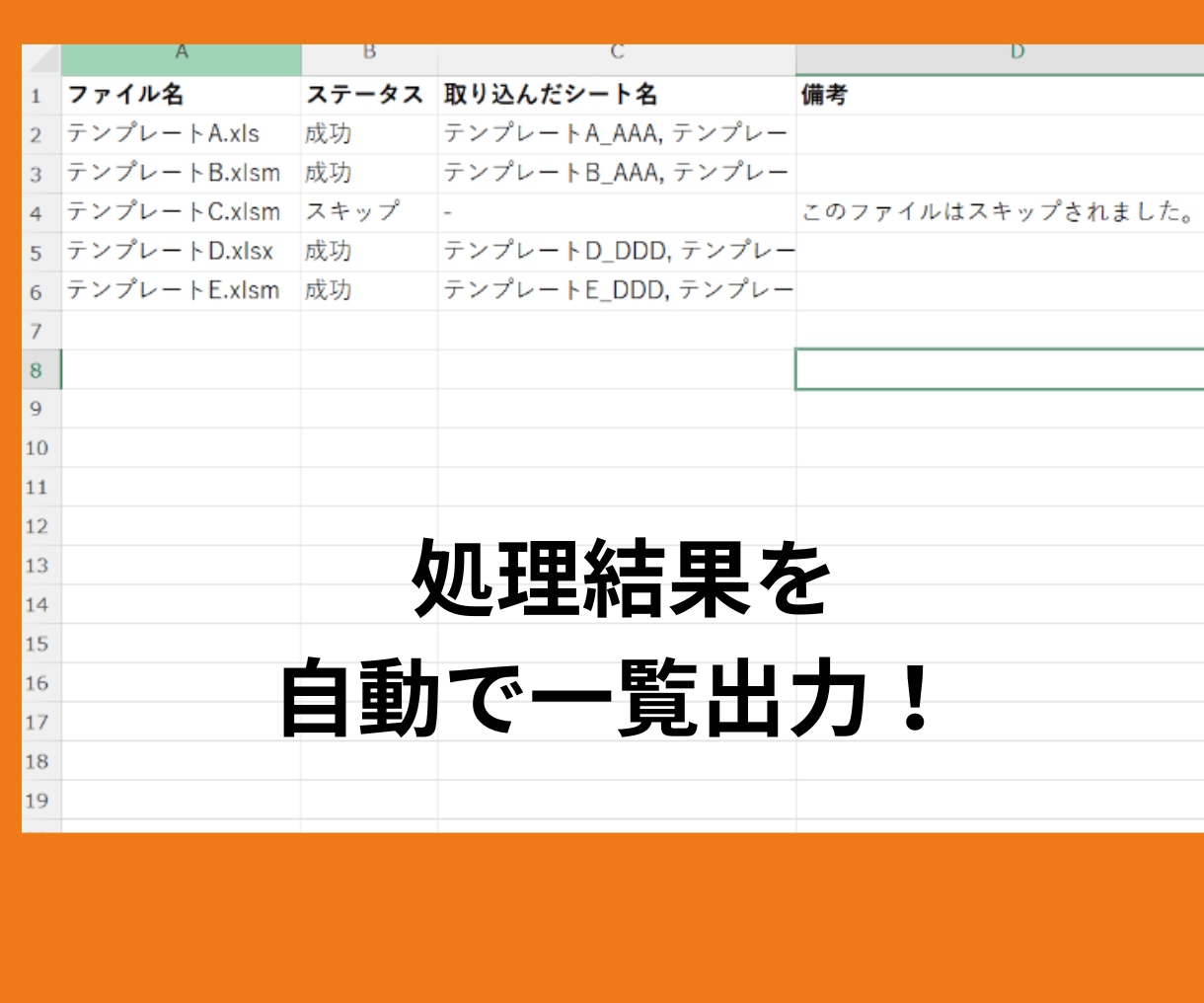Screen dimensions: 1204x1003
Task: Select 成功 status for テンプレートA.xls
Action: (369, 134)
